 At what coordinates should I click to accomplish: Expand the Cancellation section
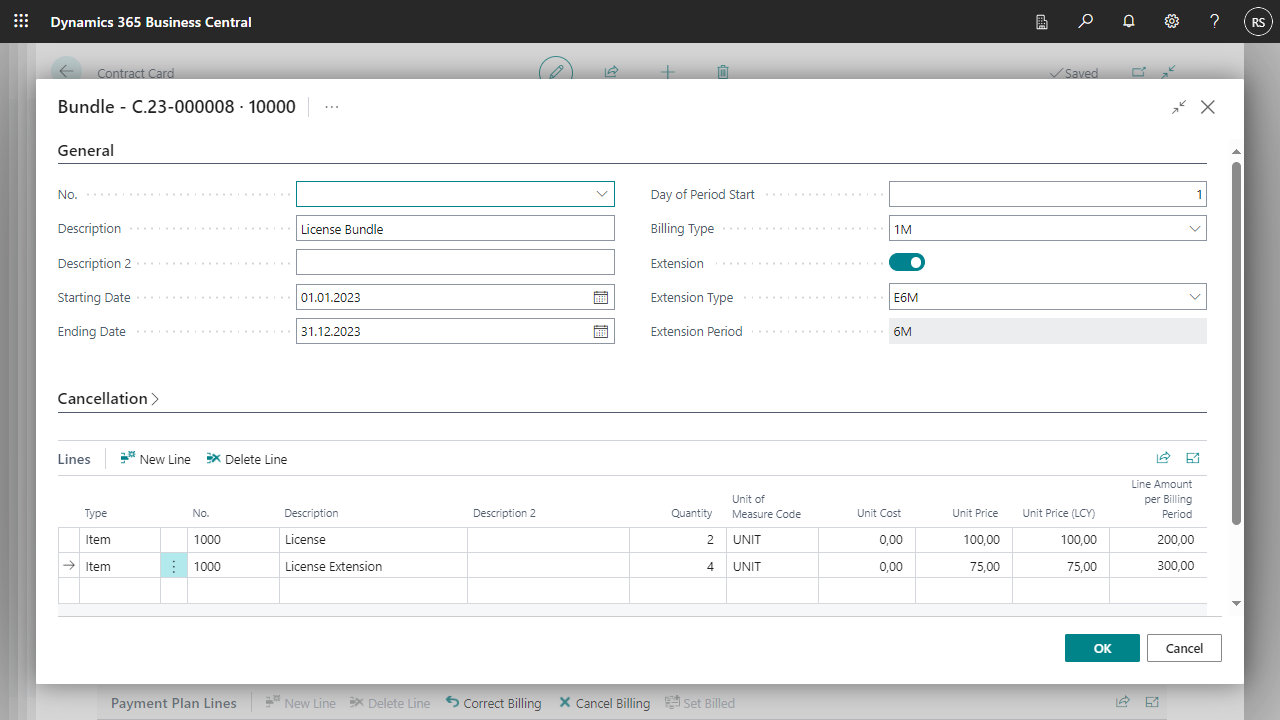coord(108,398)
